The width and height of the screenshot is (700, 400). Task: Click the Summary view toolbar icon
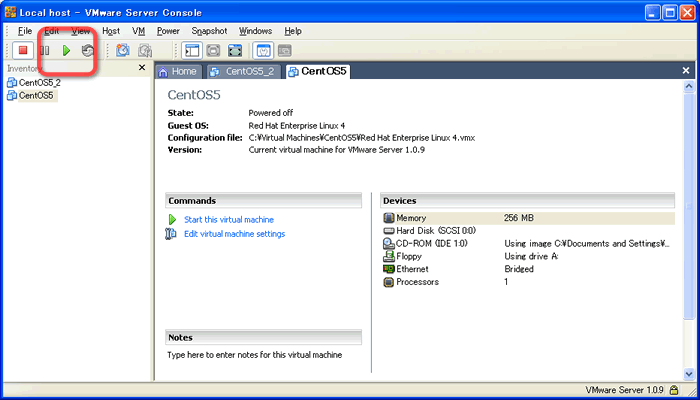pos(263,50)
